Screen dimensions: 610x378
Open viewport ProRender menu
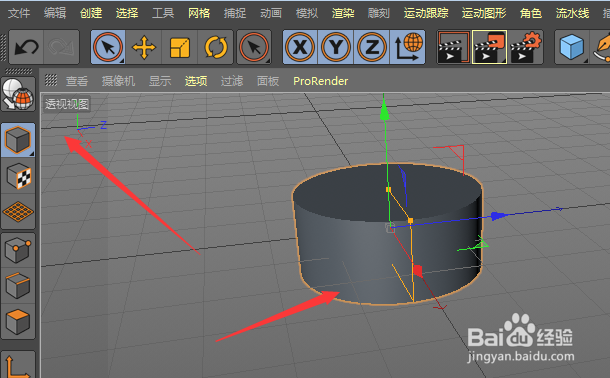321,81
